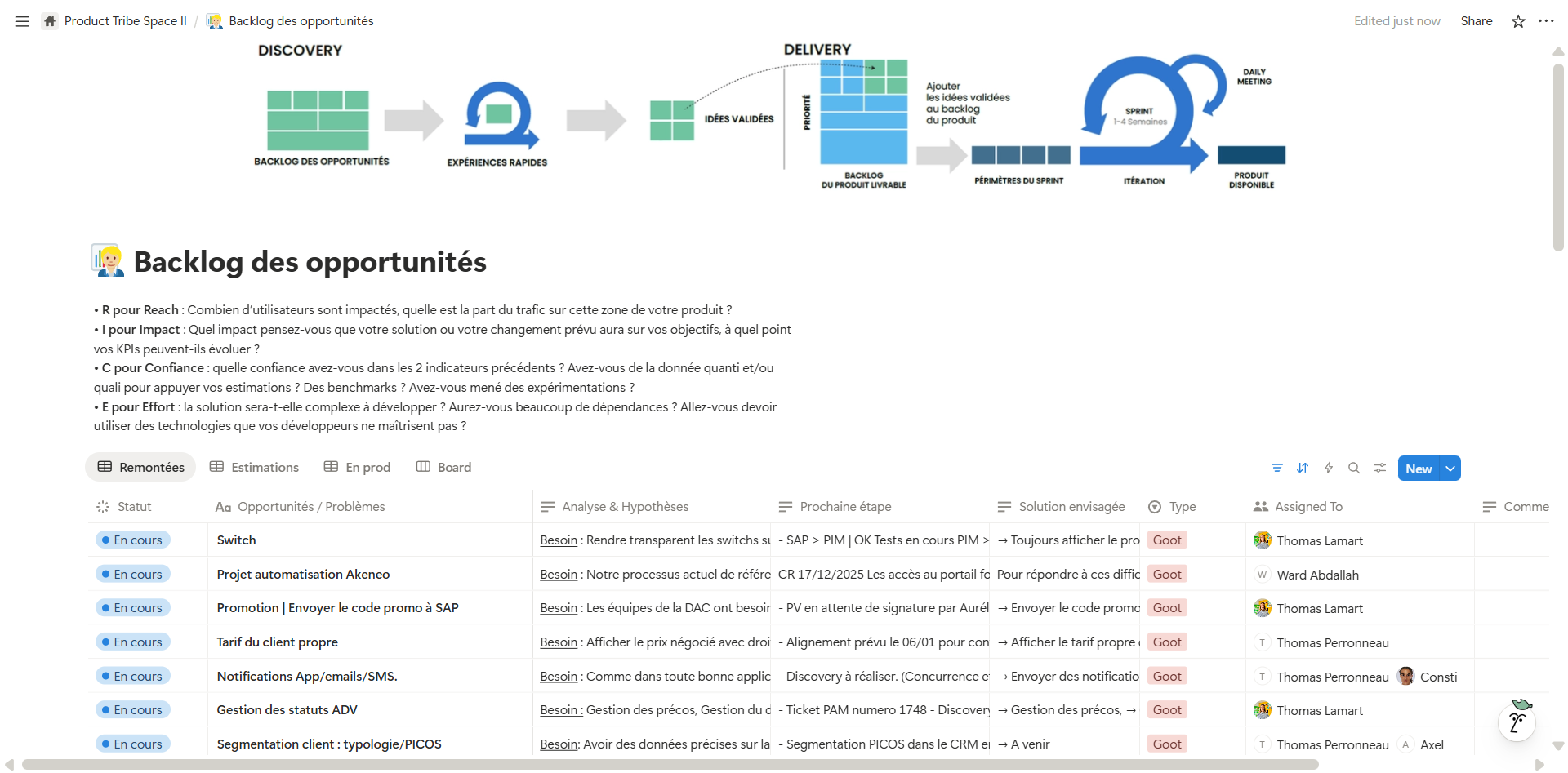Switch to the Board view tab

click(x=443, y=467)
